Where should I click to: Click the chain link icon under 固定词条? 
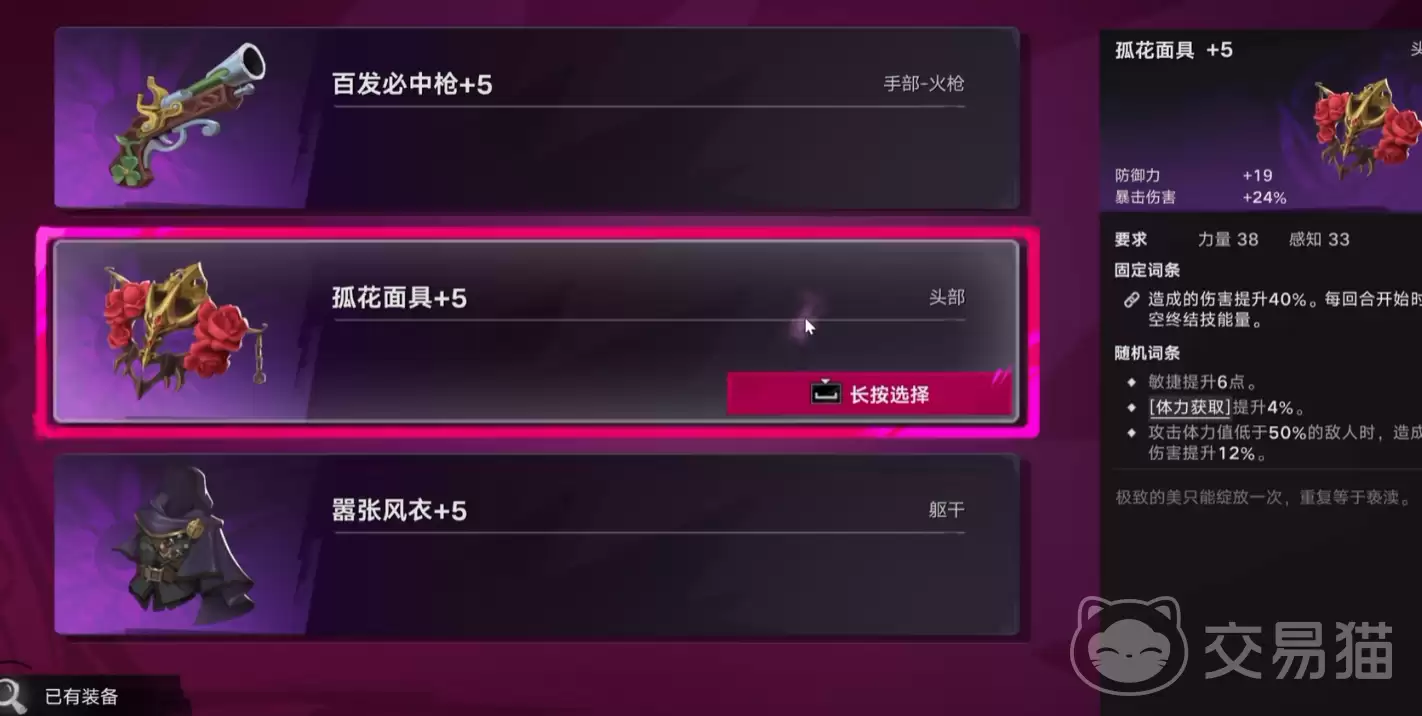pos(1131,299)
